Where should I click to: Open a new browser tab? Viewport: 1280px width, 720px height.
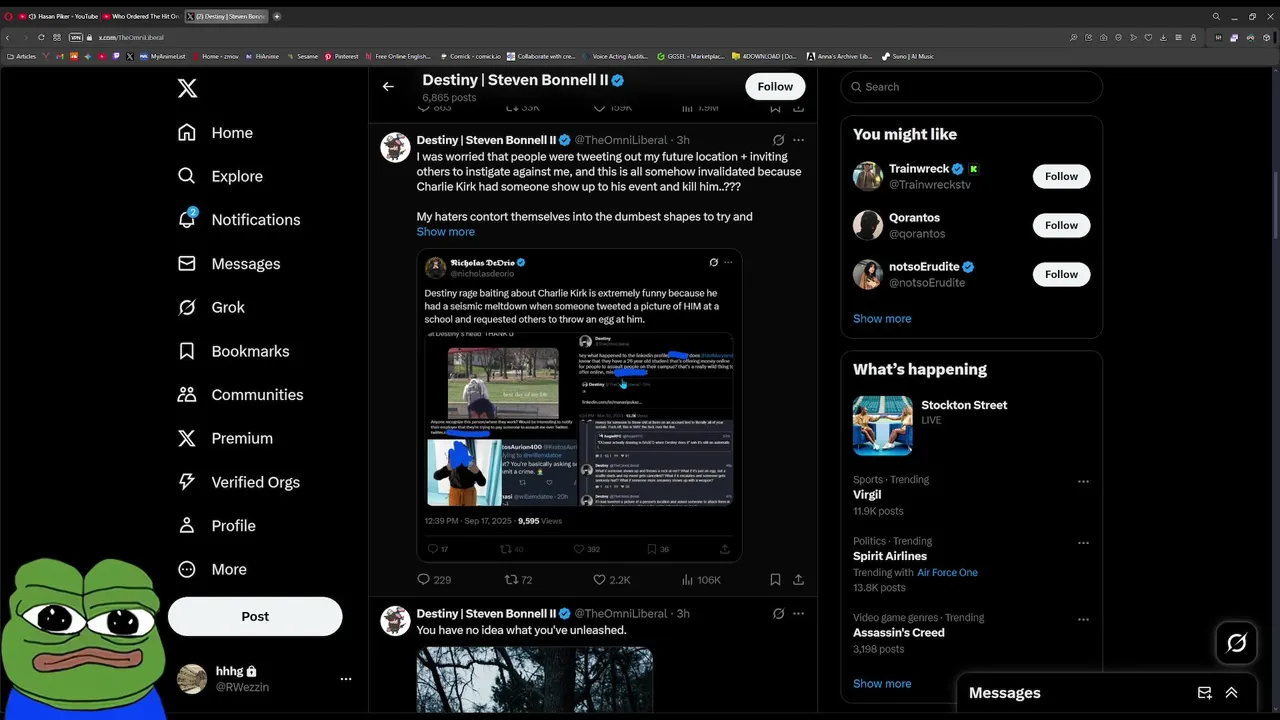[x=277, y=16]
